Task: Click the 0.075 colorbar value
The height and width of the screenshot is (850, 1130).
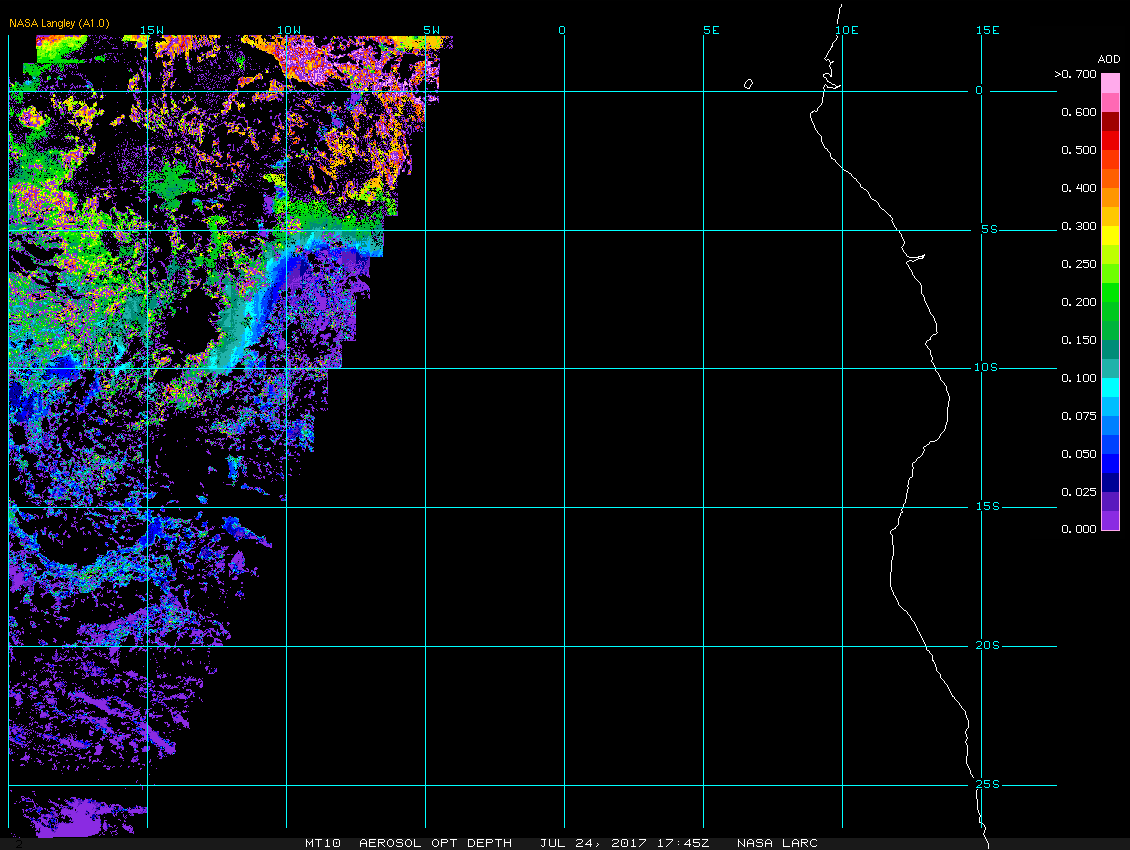Action: [x=1079, y=416]
